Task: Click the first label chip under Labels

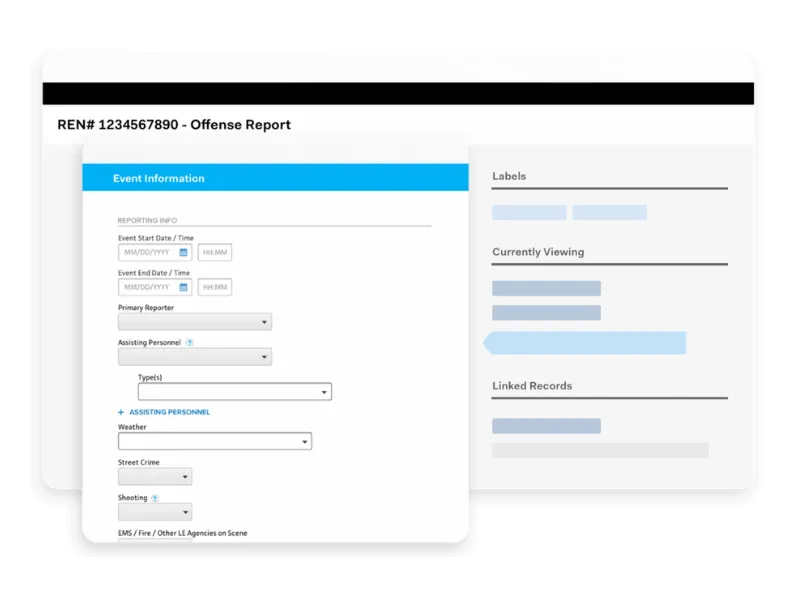Action: tap(529, 213)
